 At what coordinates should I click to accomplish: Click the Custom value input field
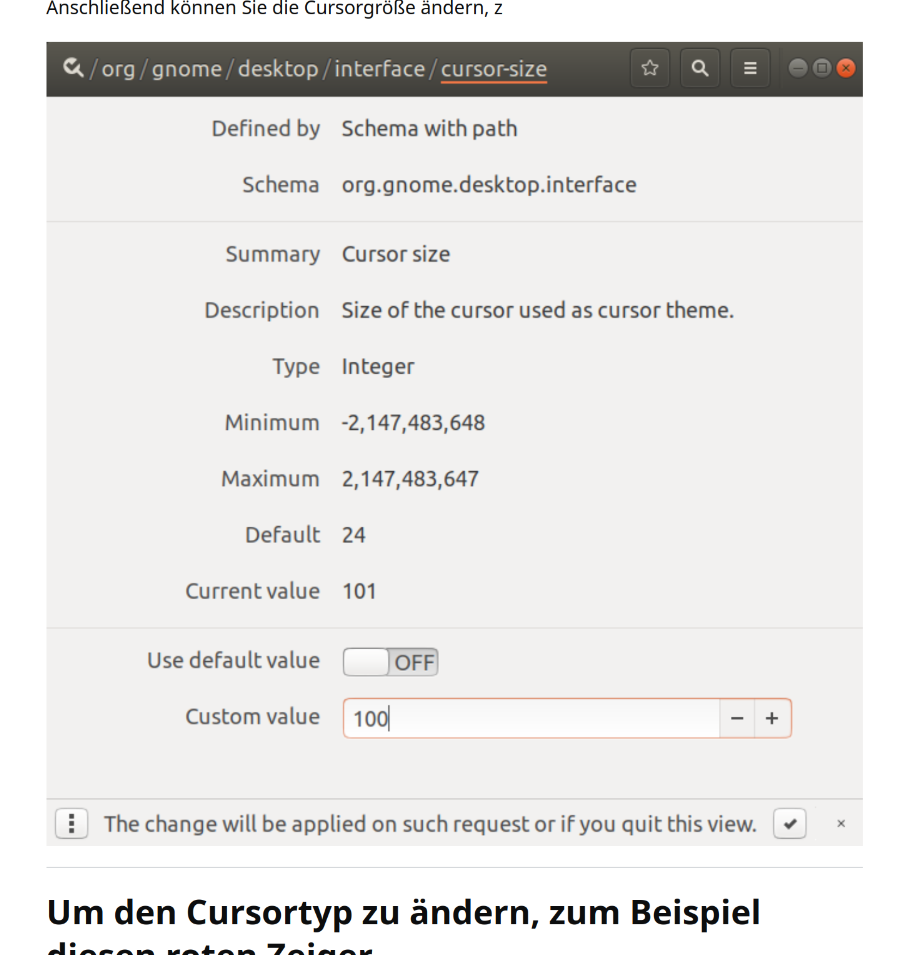(x=531, y=719)
